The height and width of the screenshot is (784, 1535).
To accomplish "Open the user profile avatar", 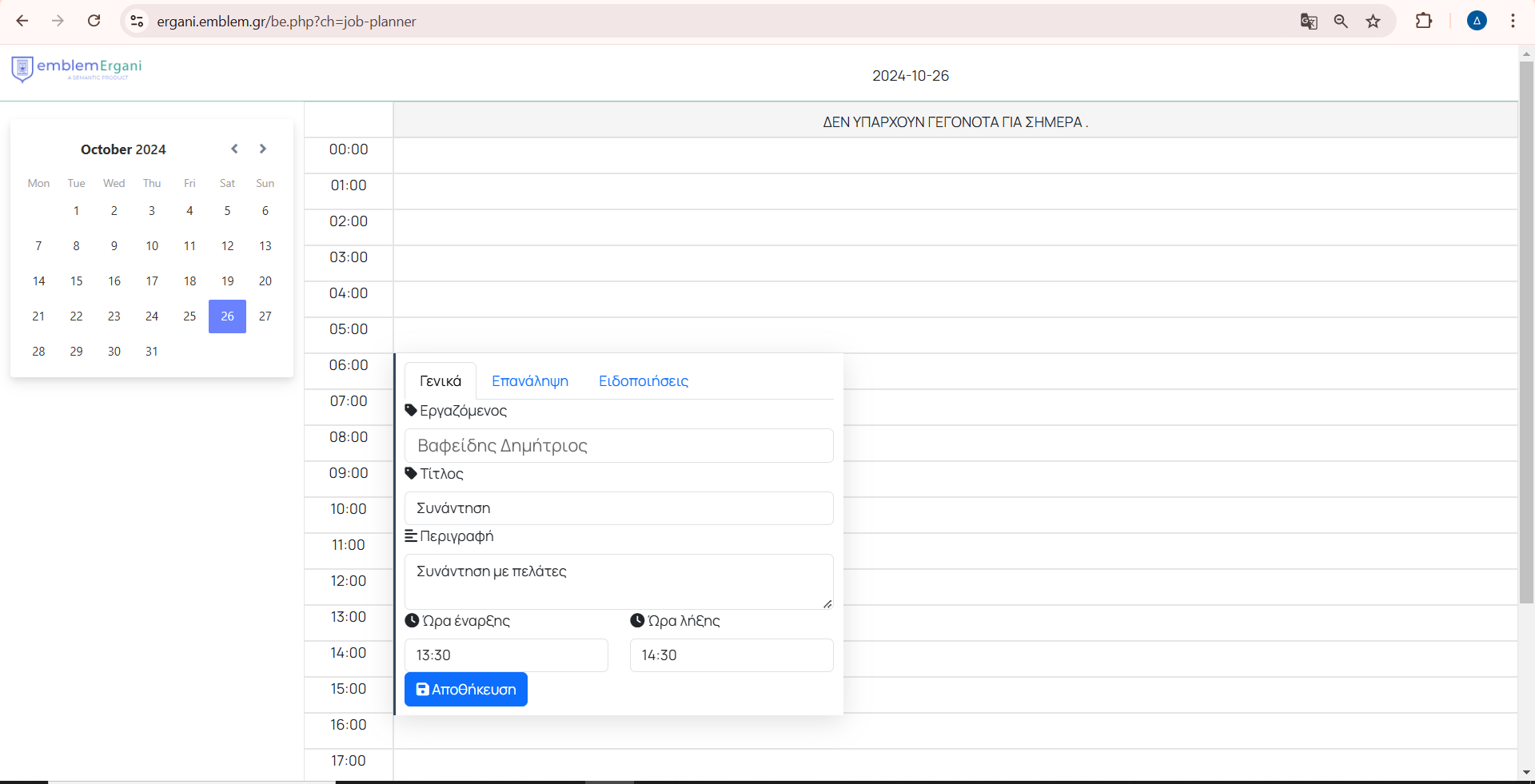I will (x=1477, y=22).
